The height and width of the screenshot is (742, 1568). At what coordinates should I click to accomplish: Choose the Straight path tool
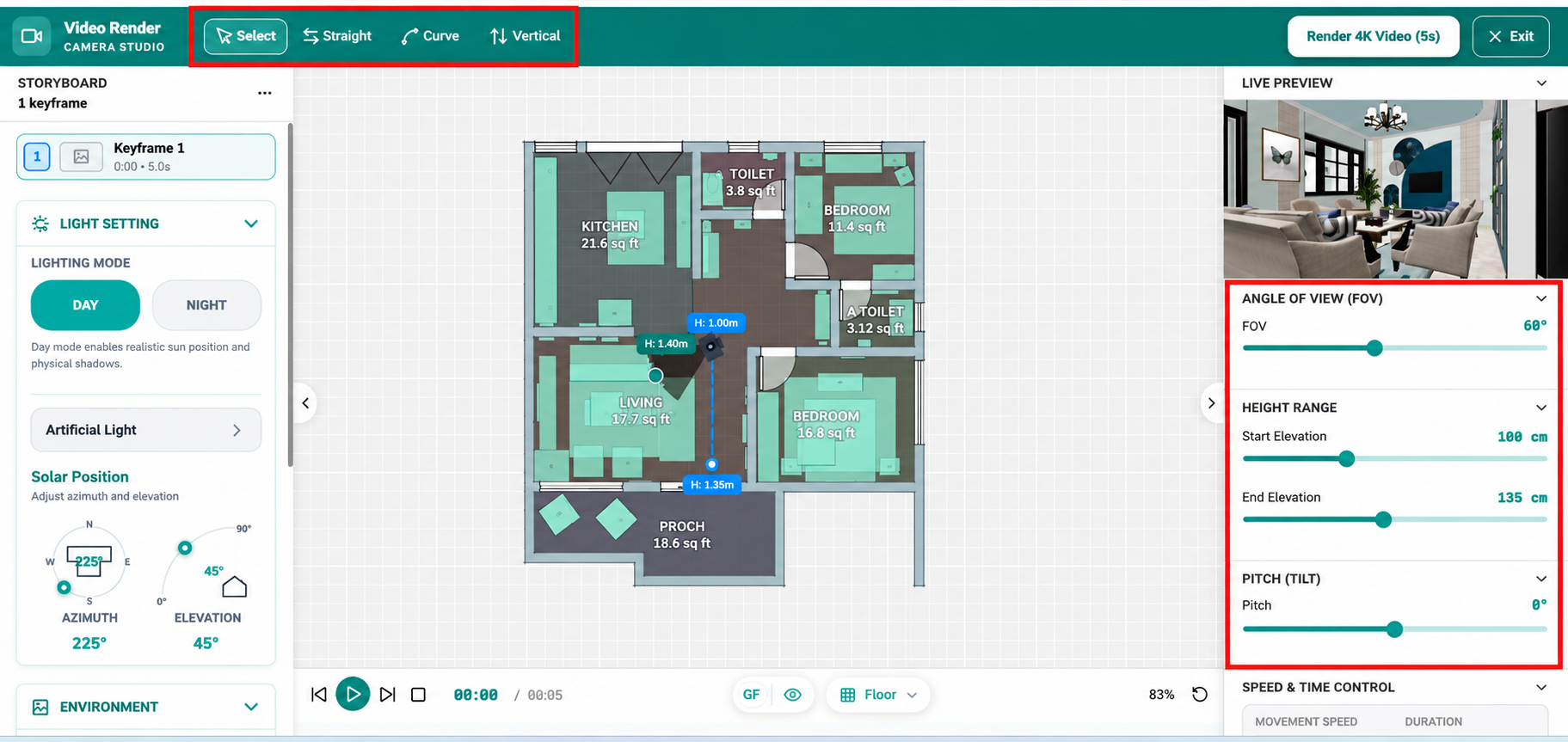coord(337,36)
